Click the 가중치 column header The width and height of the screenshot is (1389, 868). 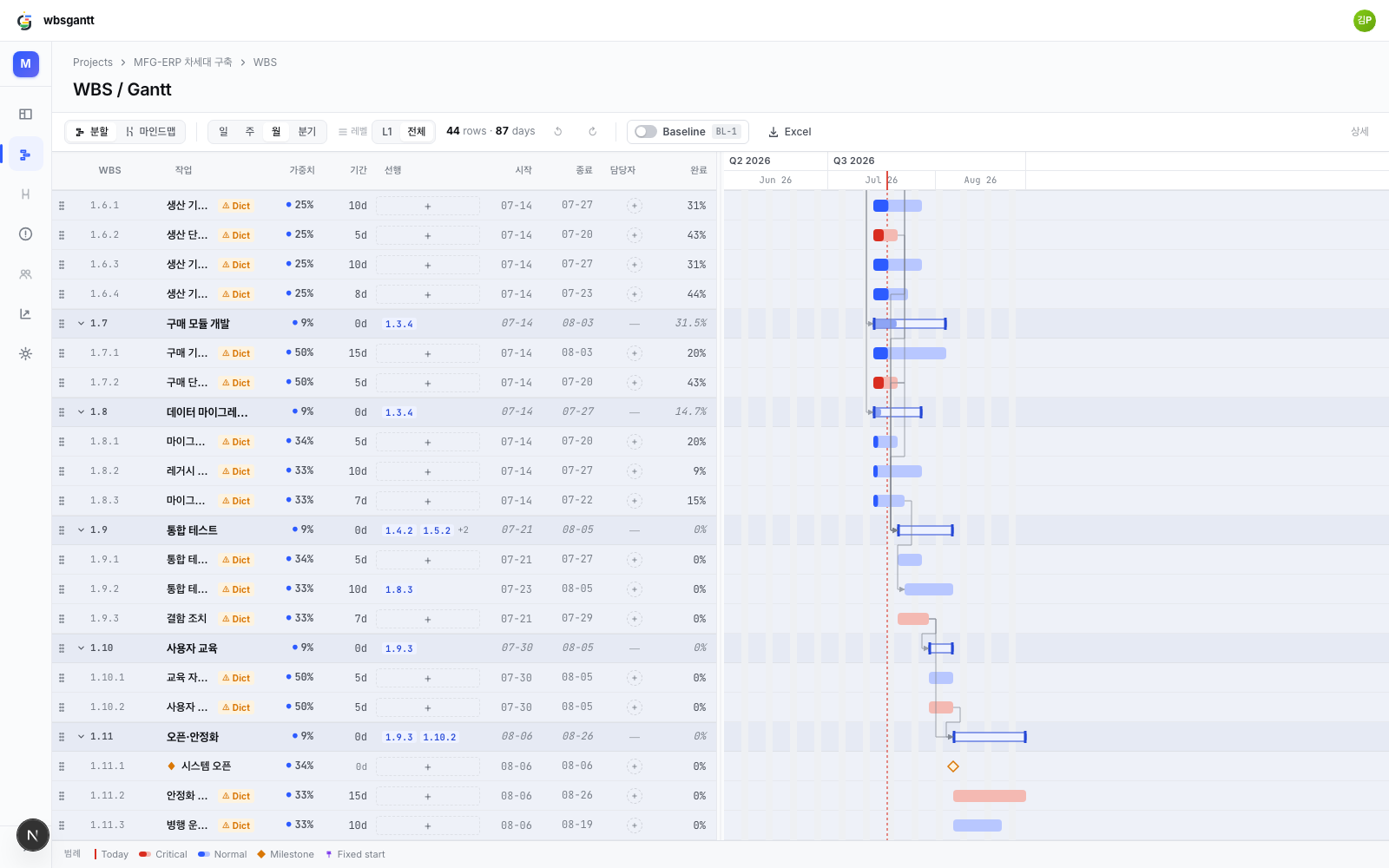(x=302, y=170)
